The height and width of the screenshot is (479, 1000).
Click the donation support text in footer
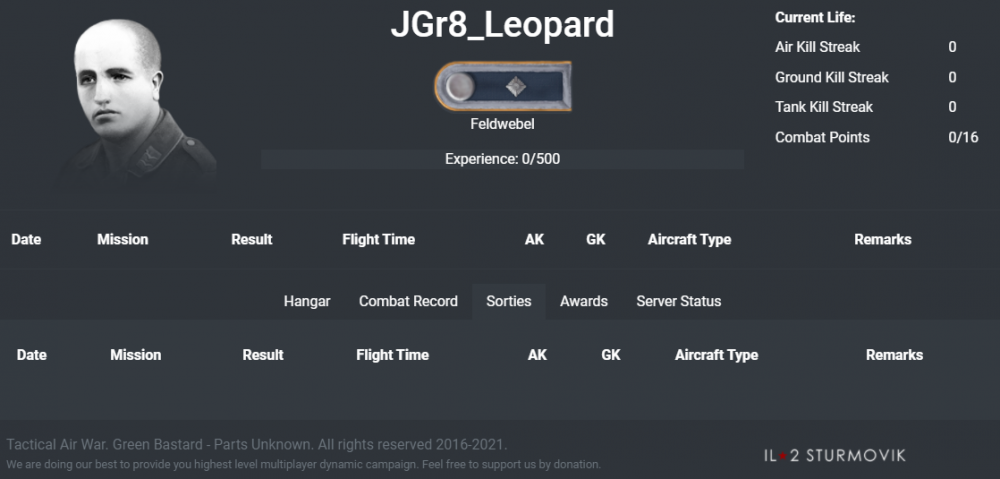point(304,465)
